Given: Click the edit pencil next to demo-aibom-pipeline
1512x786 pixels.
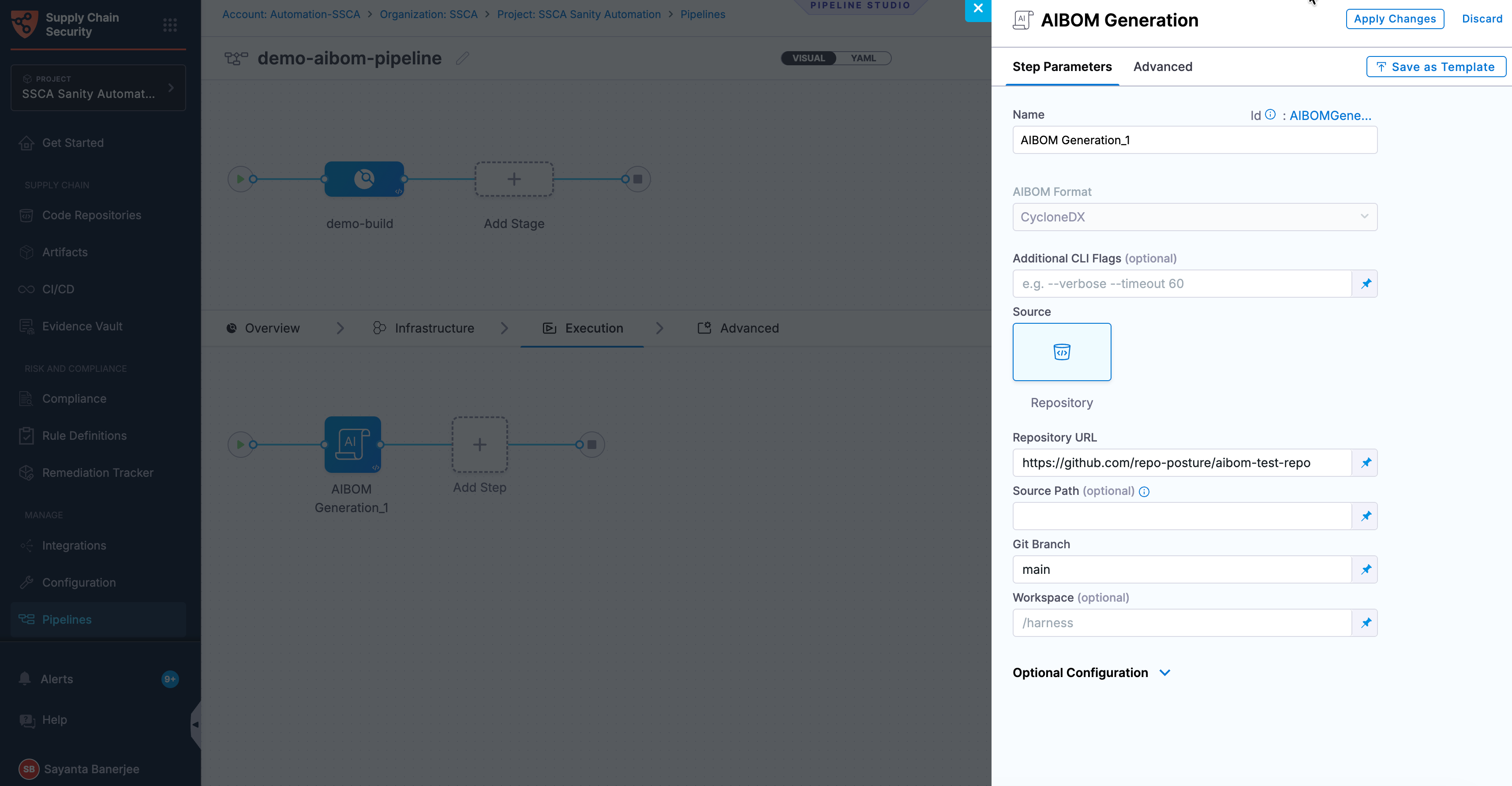Looking at the screenshot, I should click(x=463, y=58).
